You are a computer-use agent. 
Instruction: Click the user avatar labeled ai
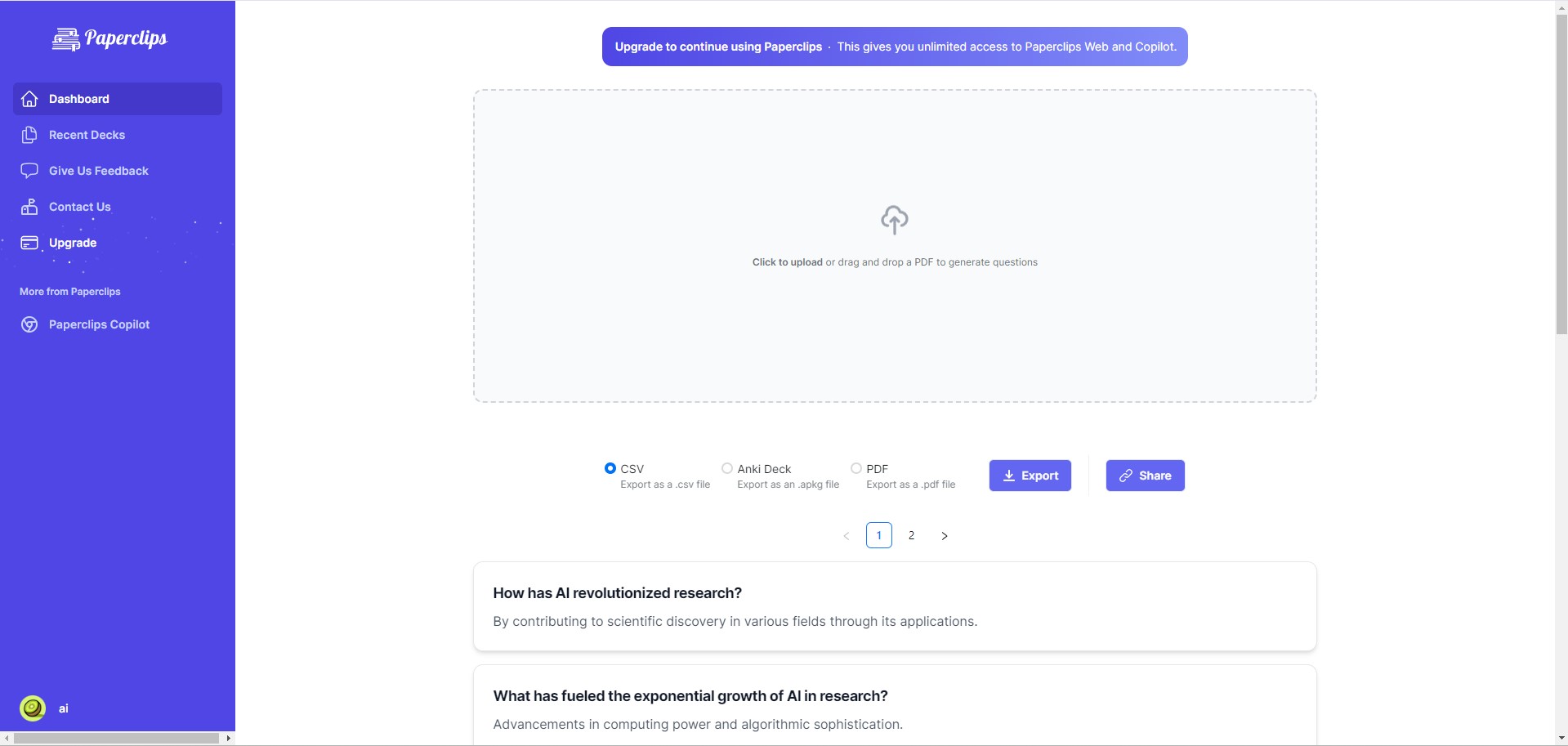[33, 708]
